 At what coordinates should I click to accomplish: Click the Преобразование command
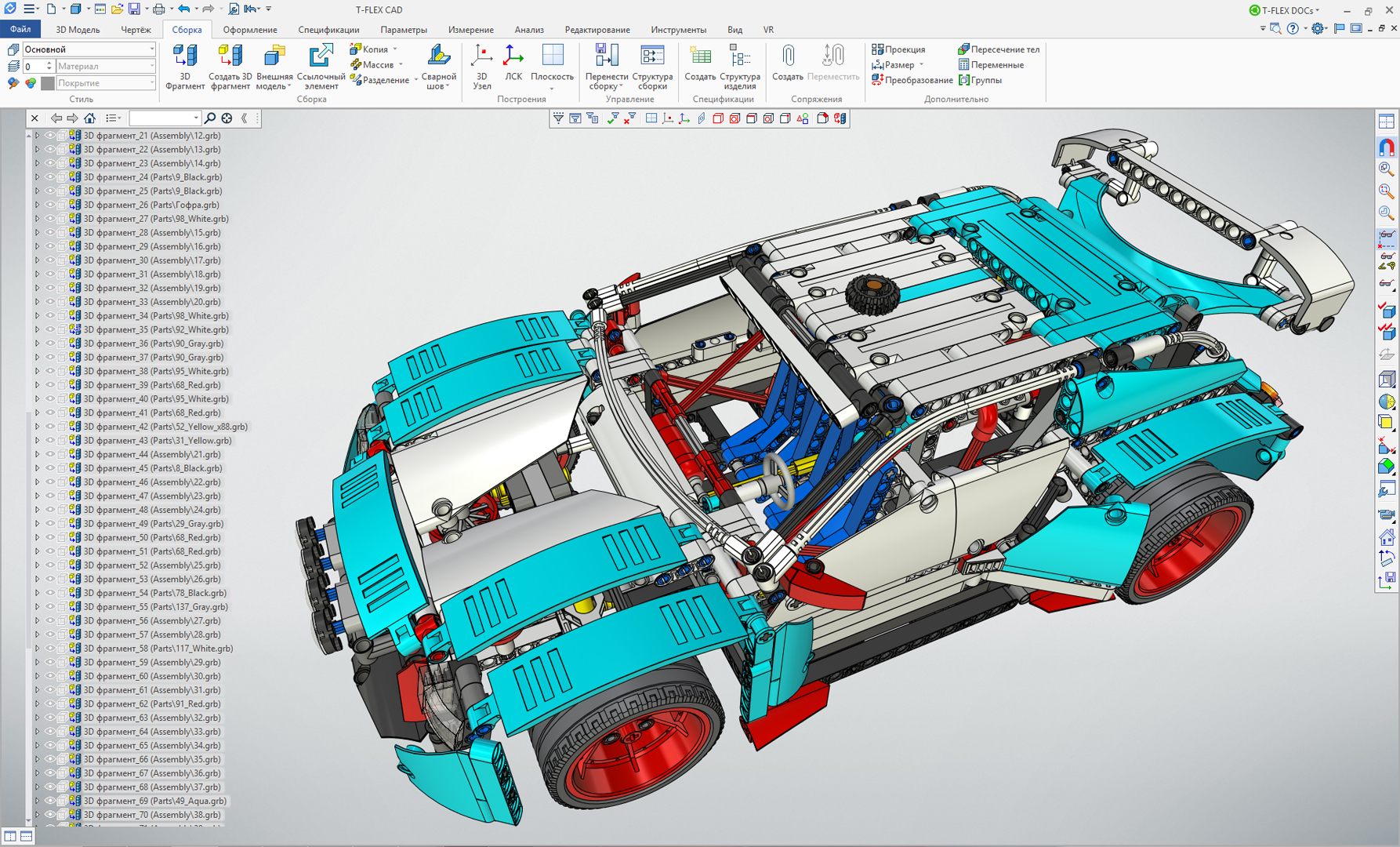(912, 80)
